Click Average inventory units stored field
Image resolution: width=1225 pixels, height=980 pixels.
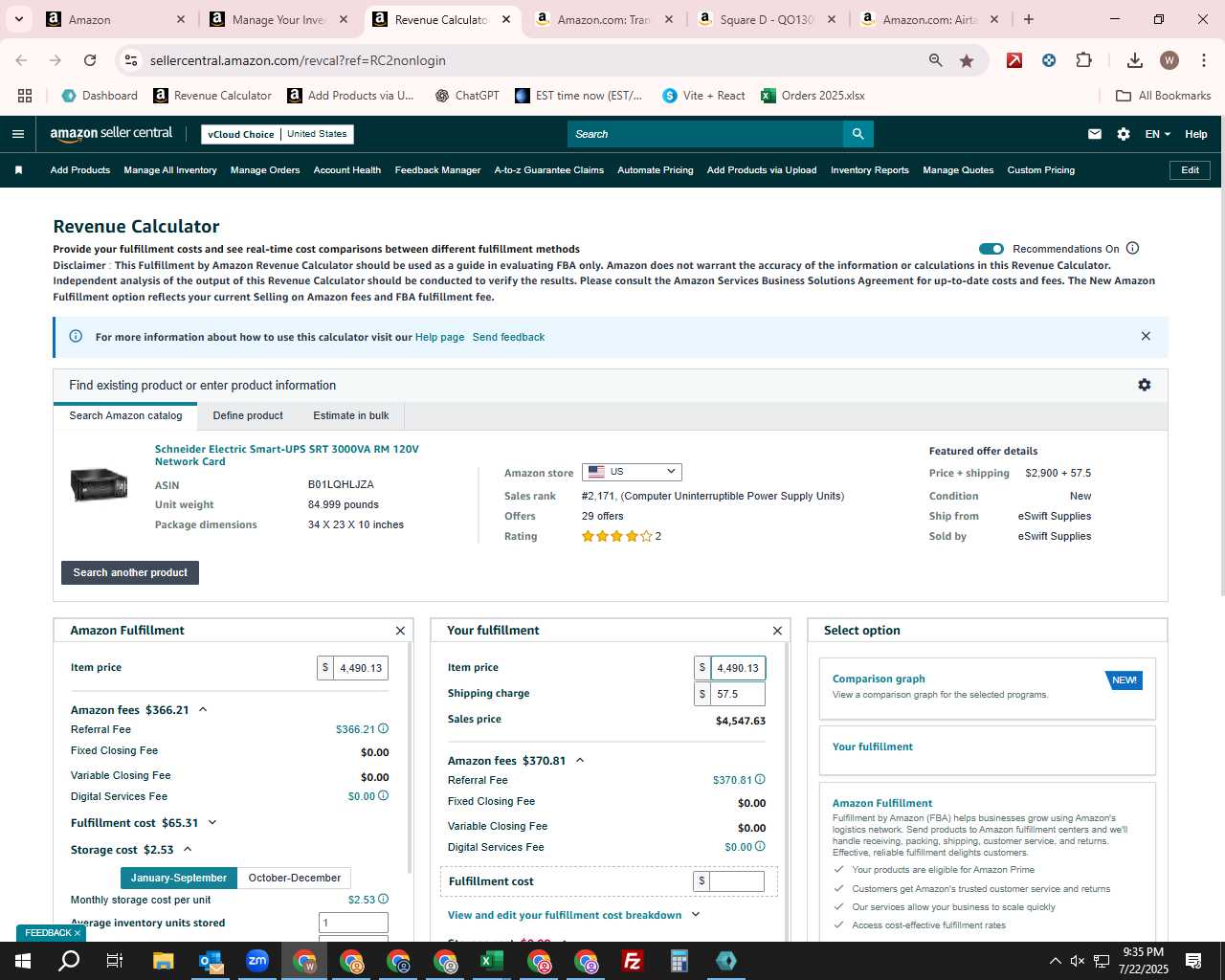point(353,923)
